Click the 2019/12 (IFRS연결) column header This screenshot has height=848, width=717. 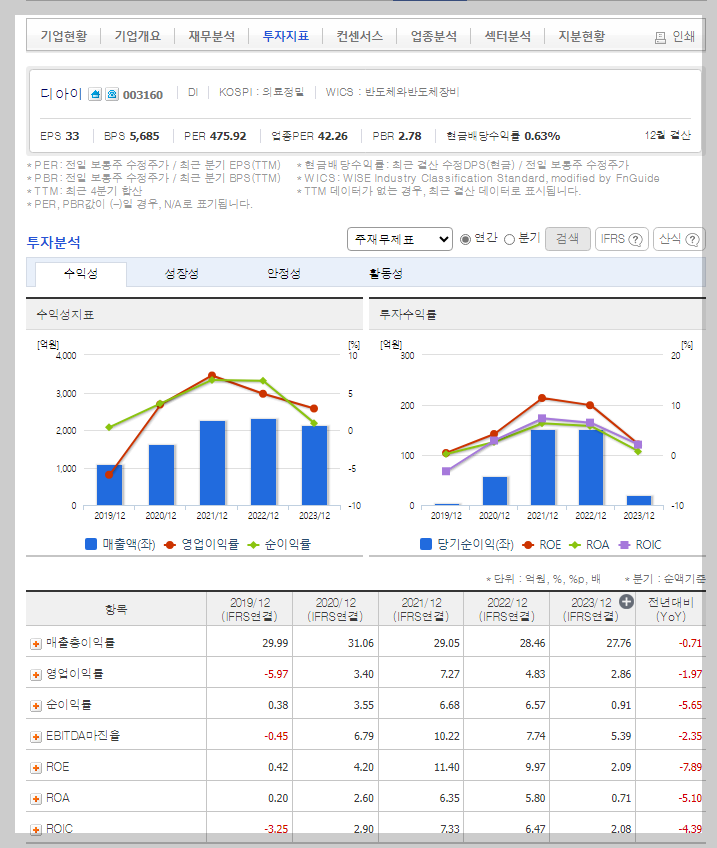[250, 609]
